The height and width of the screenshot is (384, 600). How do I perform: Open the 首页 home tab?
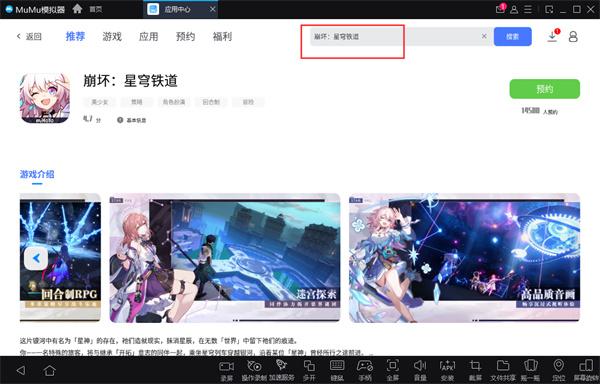(x=88, y=9)
